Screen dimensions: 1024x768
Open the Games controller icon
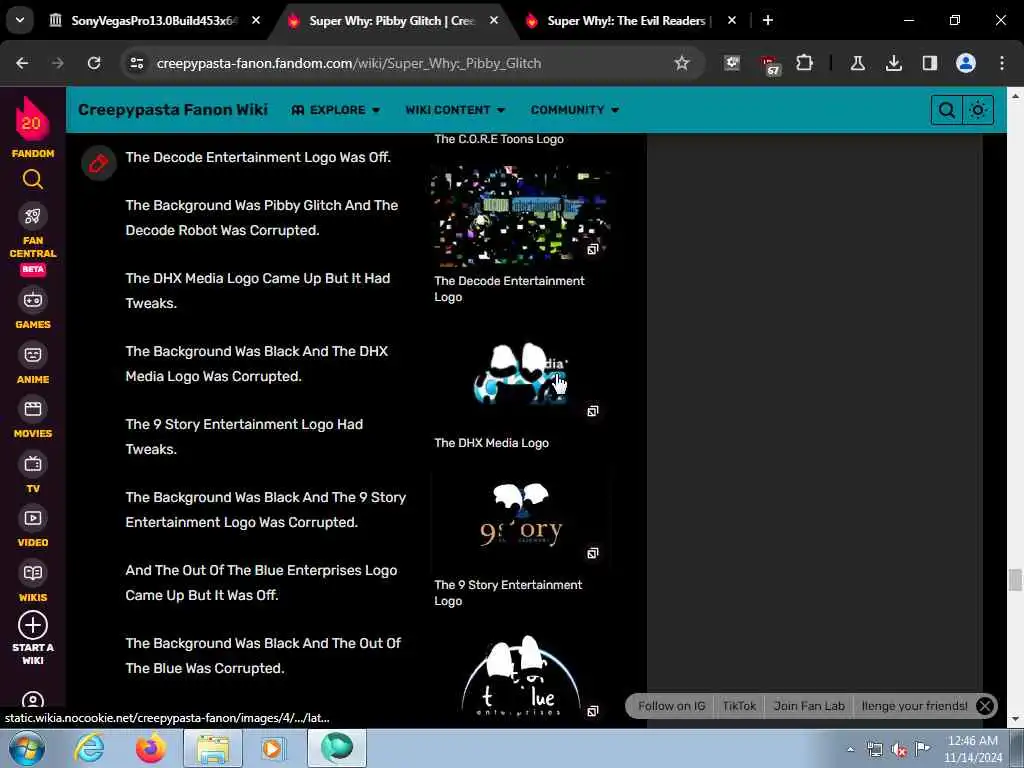coord(33,300)
